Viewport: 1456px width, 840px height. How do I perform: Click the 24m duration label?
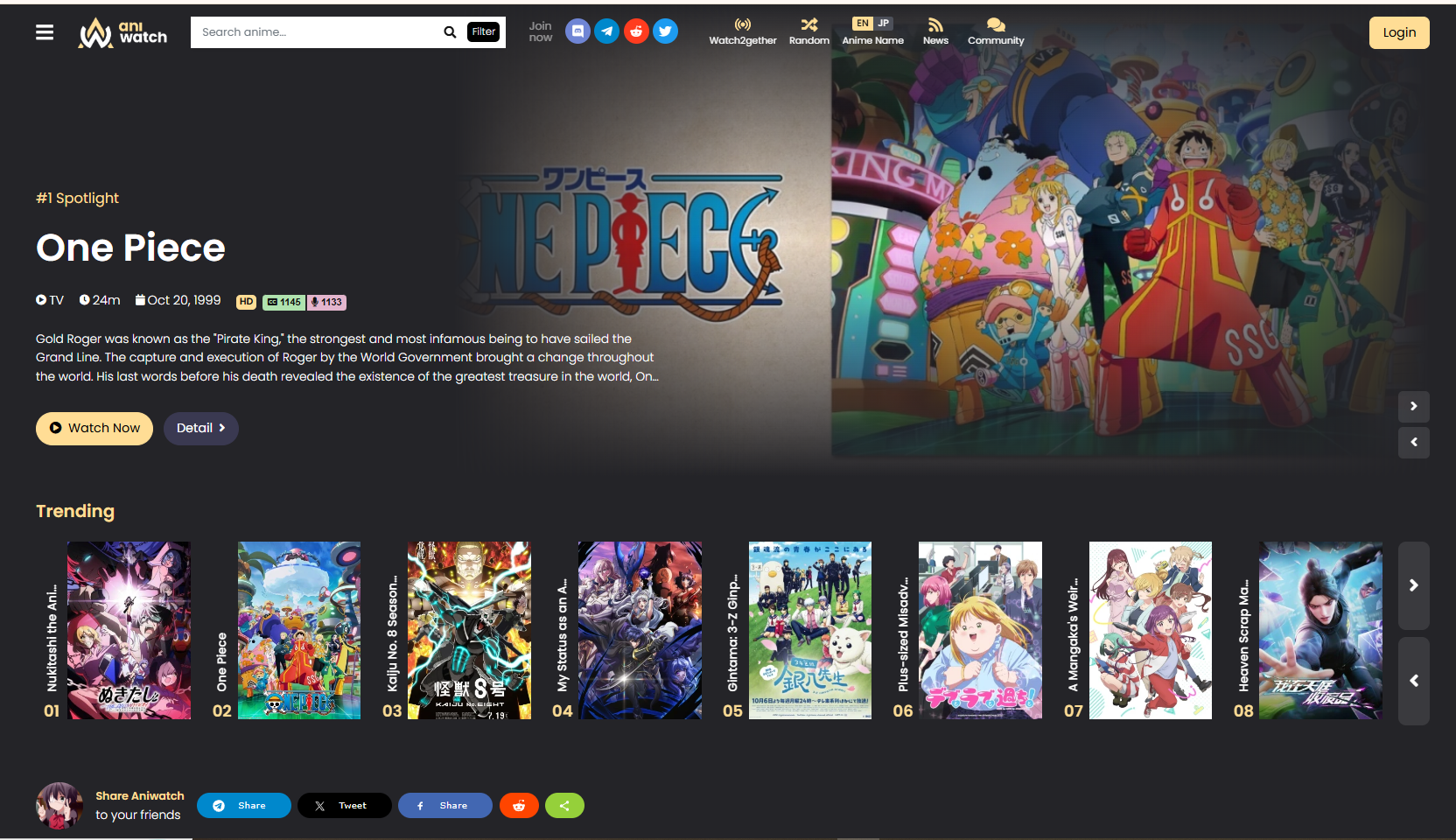[x=100, y=300]
